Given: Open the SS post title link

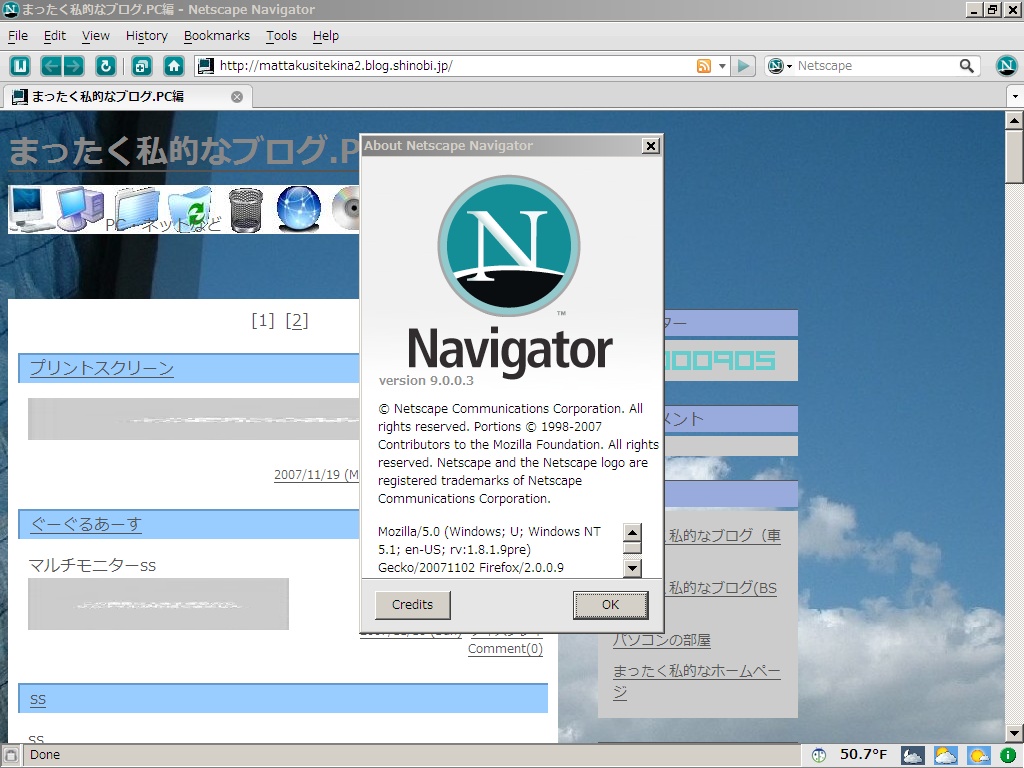Looking at the screenshot, I should point(38,699).
